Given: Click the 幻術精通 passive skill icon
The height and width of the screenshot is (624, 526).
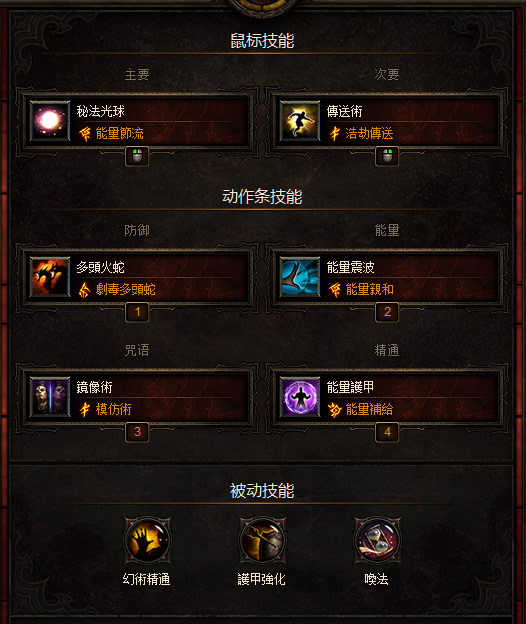Looking at the screenshot, I should pyautogui.click(x=147, y=540).
